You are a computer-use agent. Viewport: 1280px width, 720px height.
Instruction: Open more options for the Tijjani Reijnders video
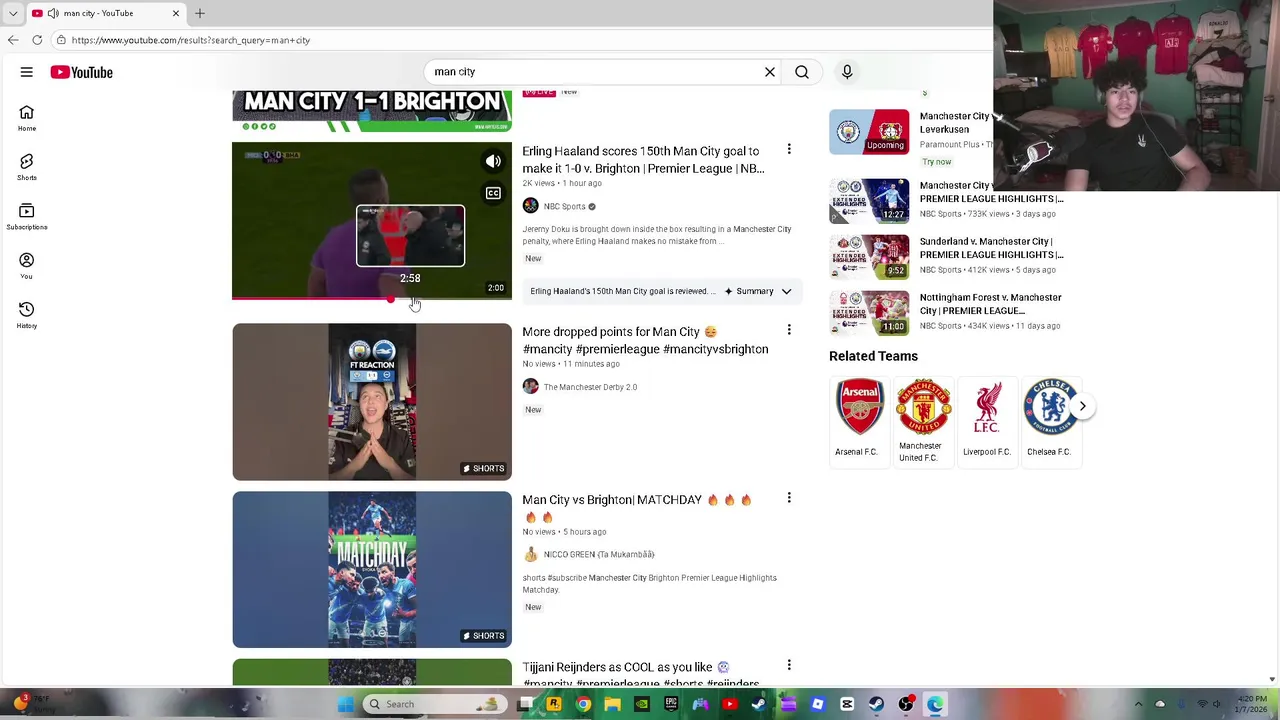click(x=789, y=665)
